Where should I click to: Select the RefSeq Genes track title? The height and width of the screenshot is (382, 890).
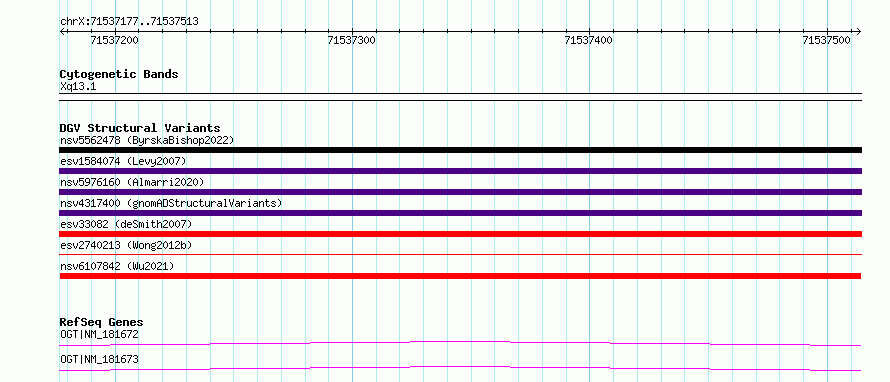102,322
